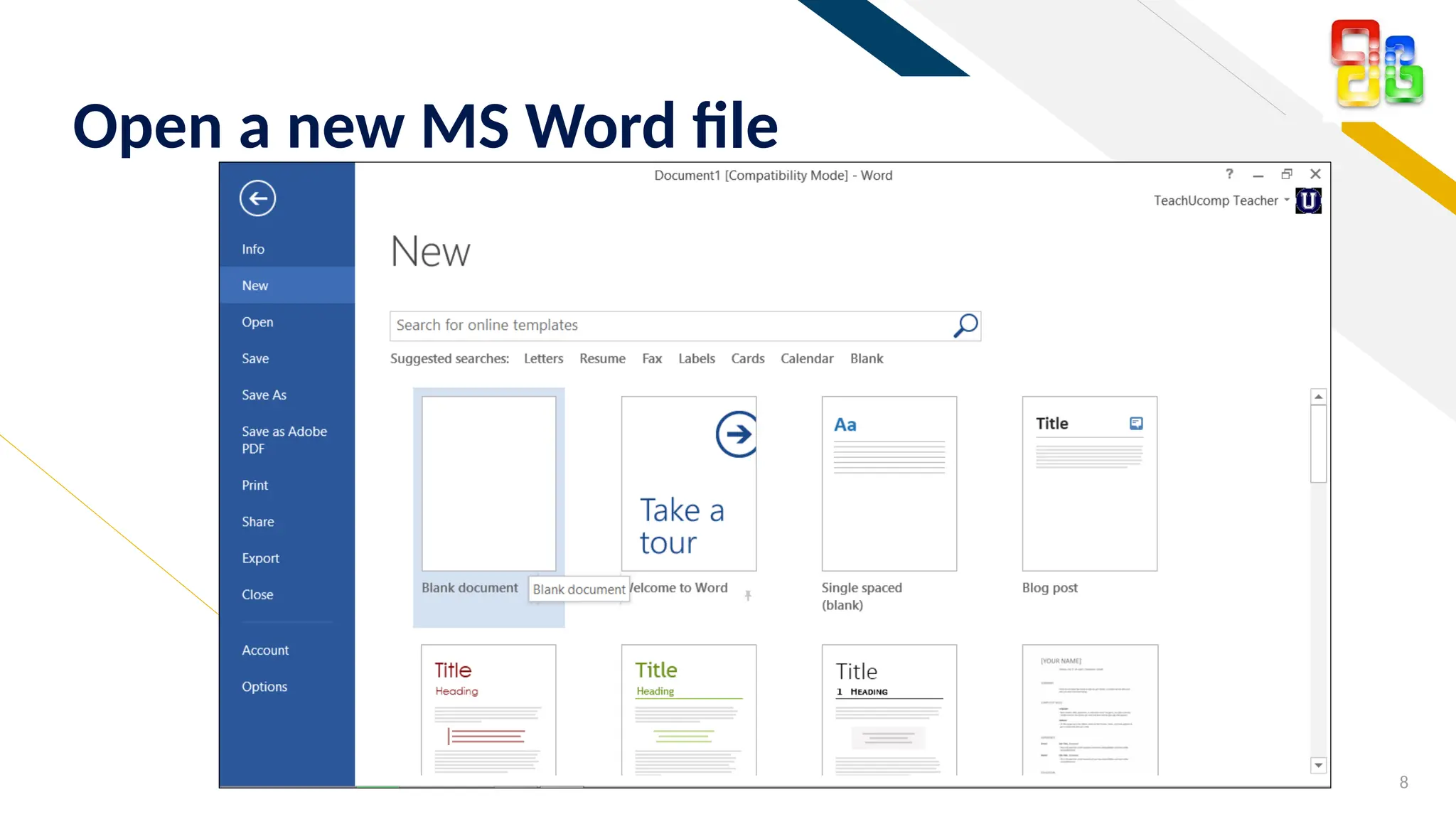Search suggested term Labels
This screenshot has height=819, width=1456.
[696, 359]
